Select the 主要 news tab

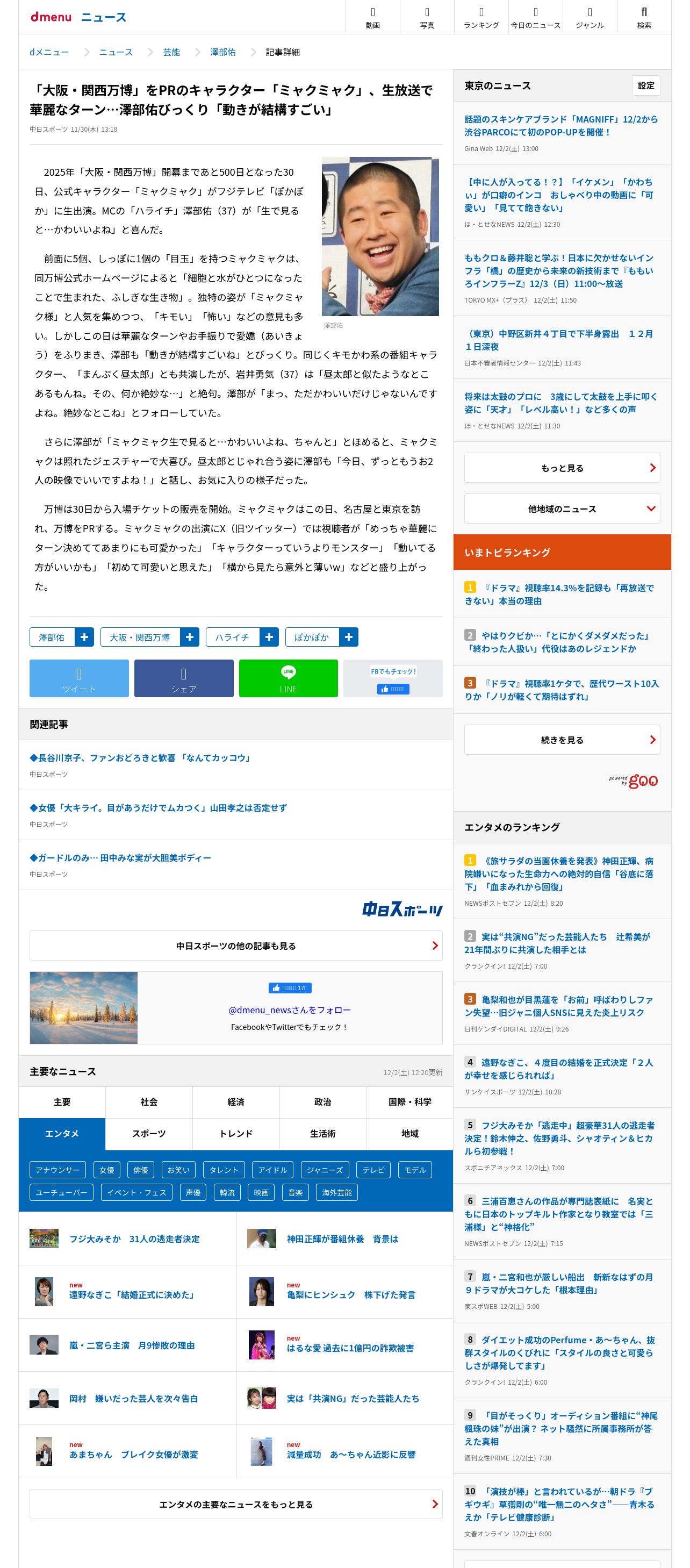click(62, 1102)
